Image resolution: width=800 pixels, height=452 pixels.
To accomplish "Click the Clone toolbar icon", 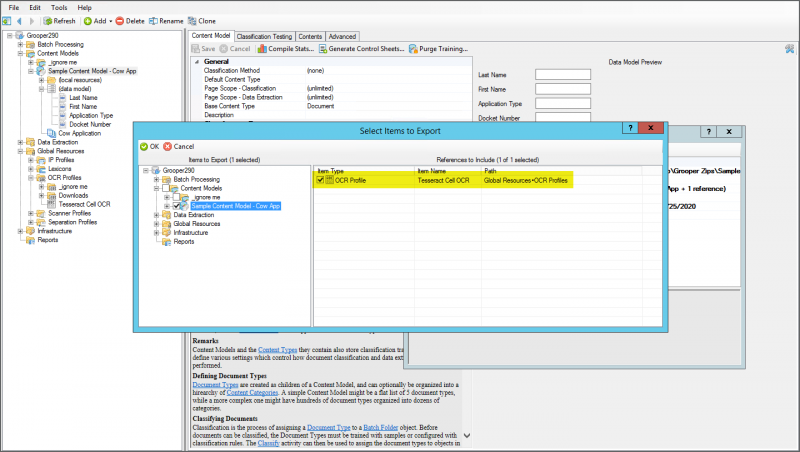I will point(193,20).
